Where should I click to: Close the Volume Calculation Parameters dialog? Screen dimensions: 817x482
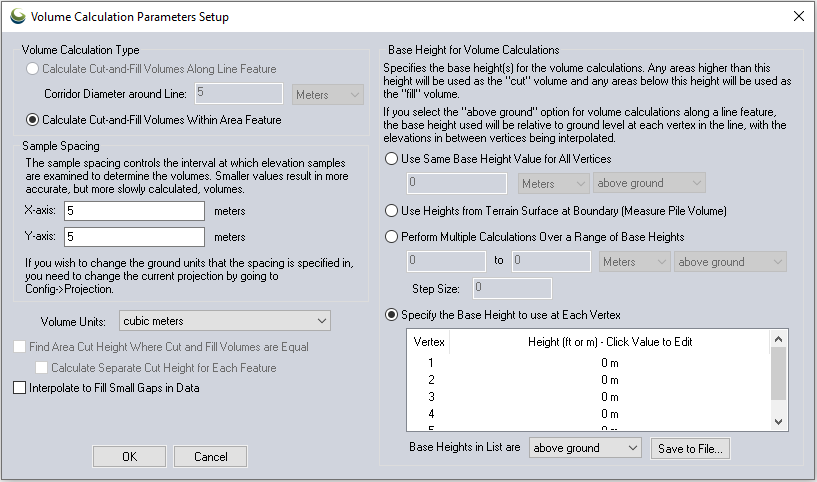point(797,16)
